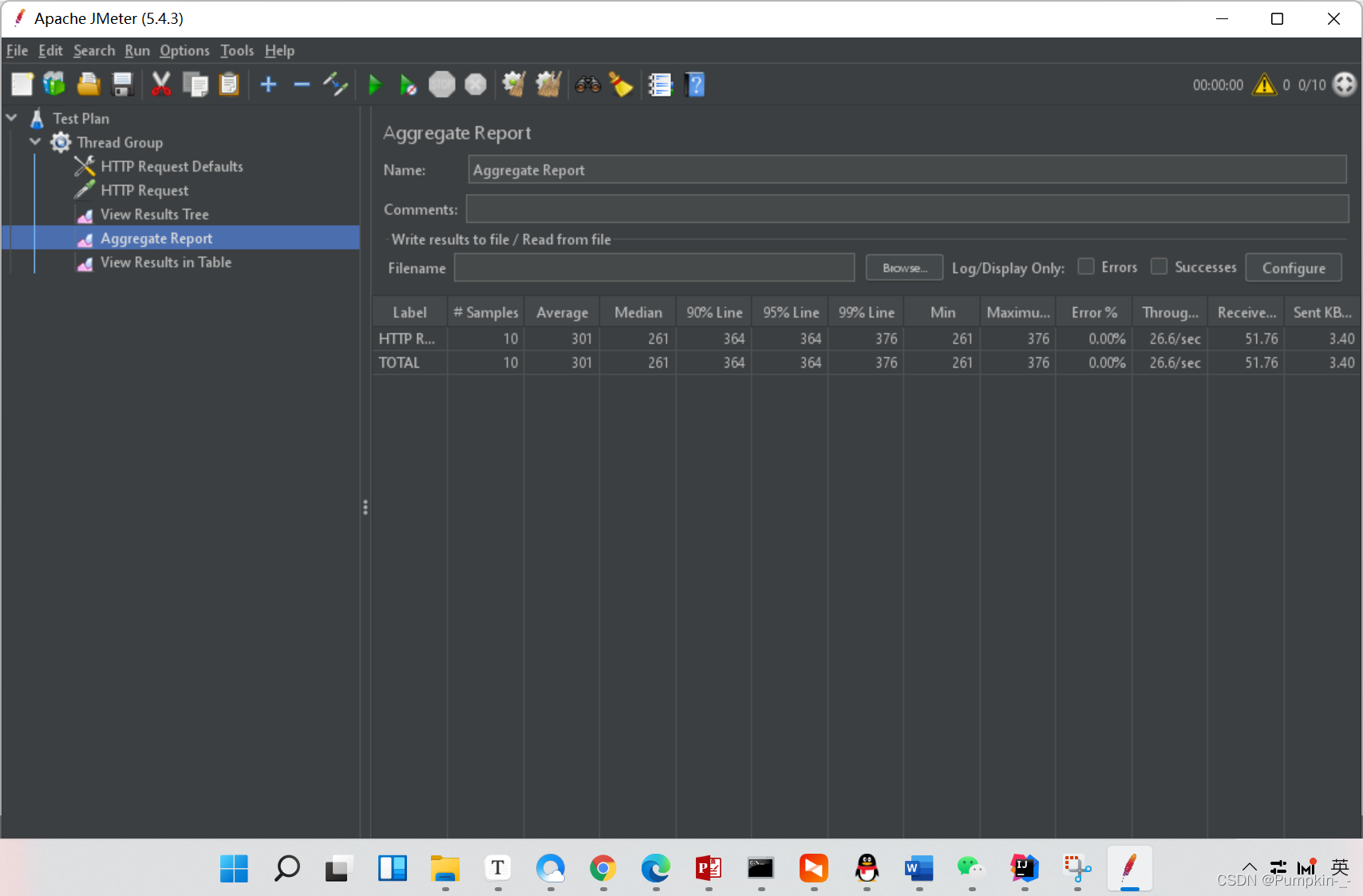Open Search with binoculars icon
This screenshot has height=896, width=1363.
[588, 84]
